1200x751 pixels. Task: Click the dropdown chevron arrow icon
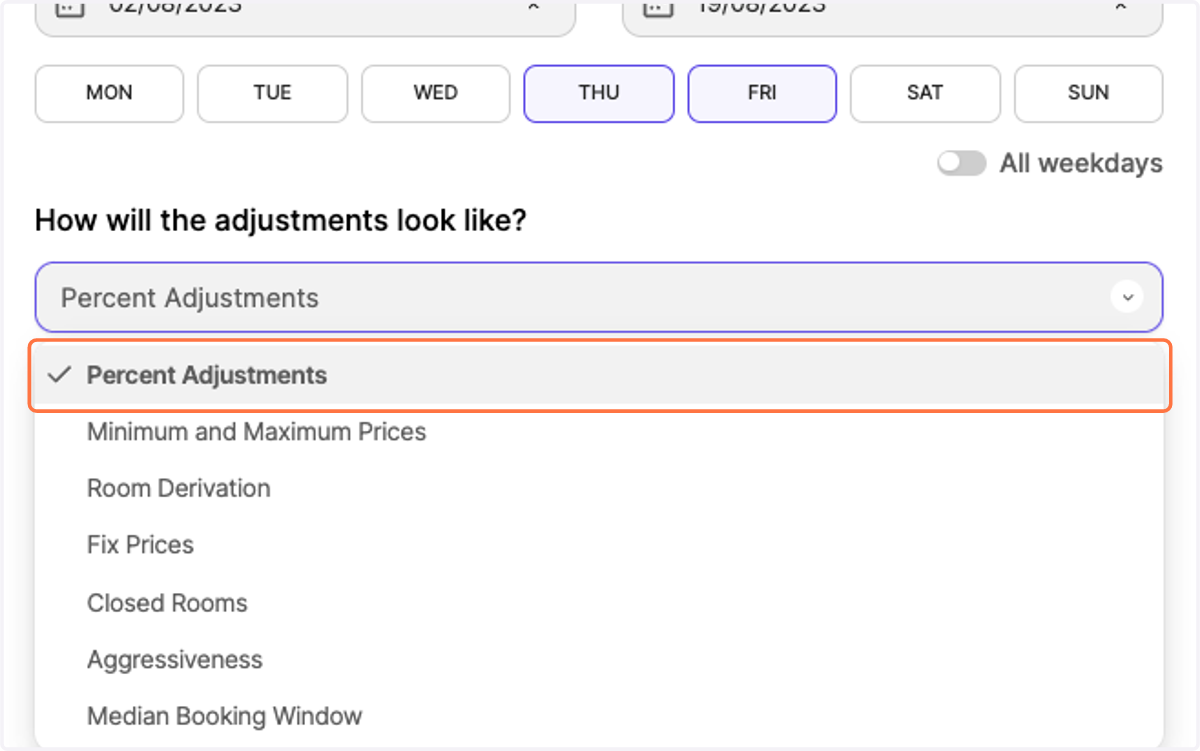pos(1127,298)
